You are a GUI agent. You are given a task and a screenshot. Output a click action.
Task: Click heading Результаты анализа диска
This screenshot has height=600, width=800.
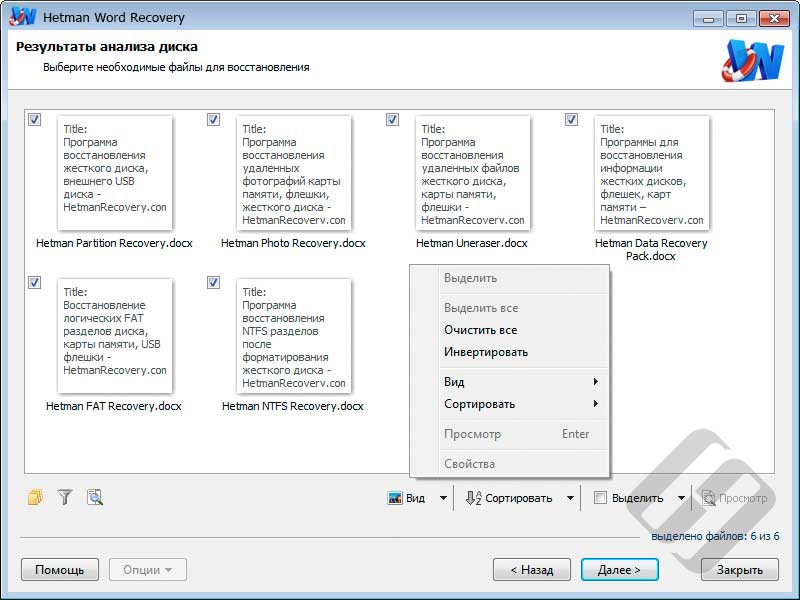pos(107,46)
